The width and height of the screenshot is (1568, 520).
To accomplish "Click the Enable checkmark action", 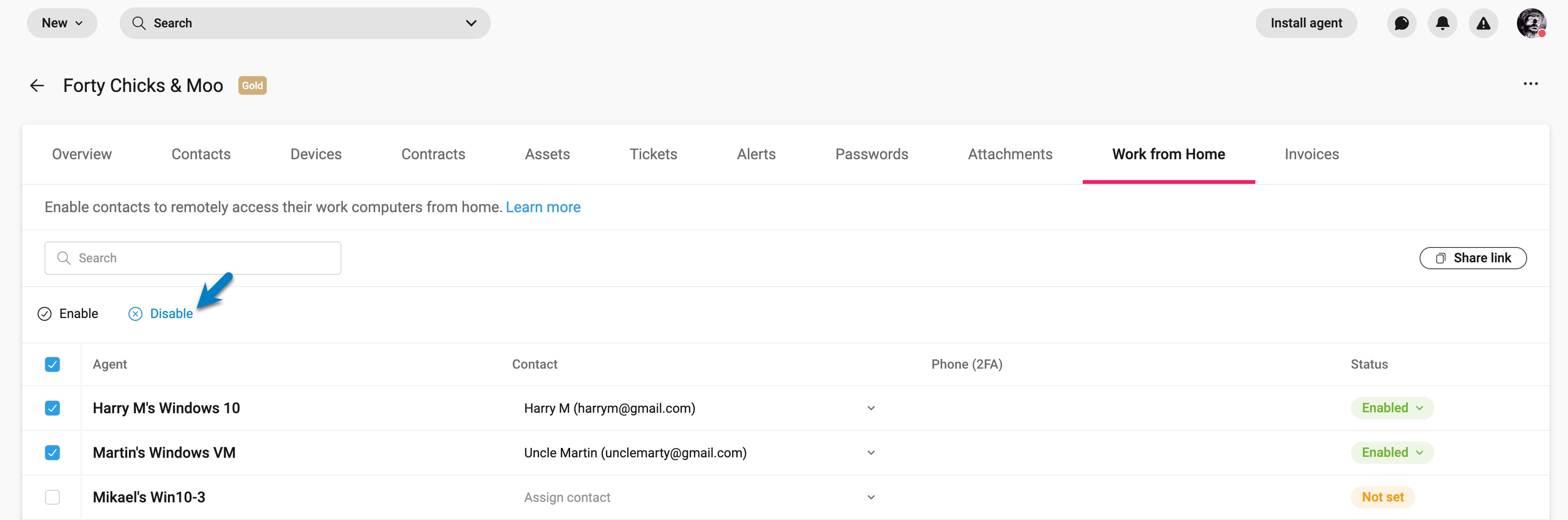I will [x=45, y=313].
